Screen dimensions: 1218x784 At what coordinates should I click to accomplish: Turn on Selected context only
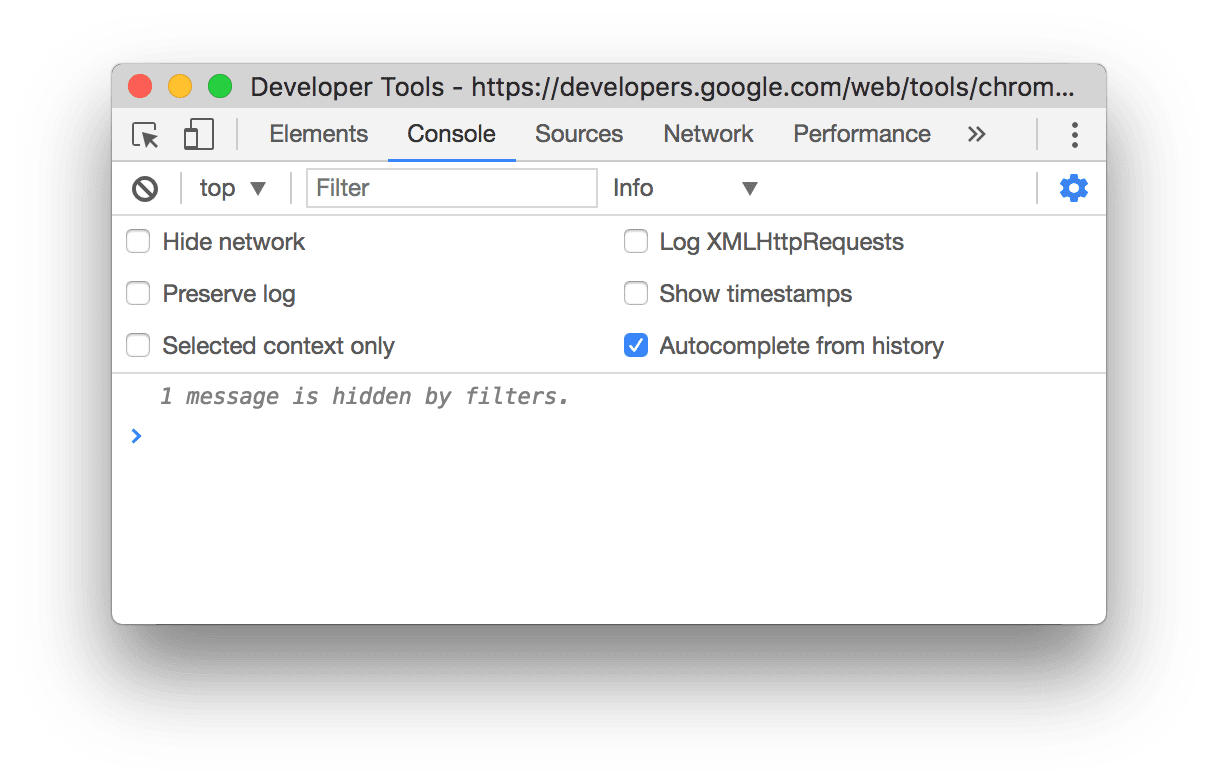point(138,346)
